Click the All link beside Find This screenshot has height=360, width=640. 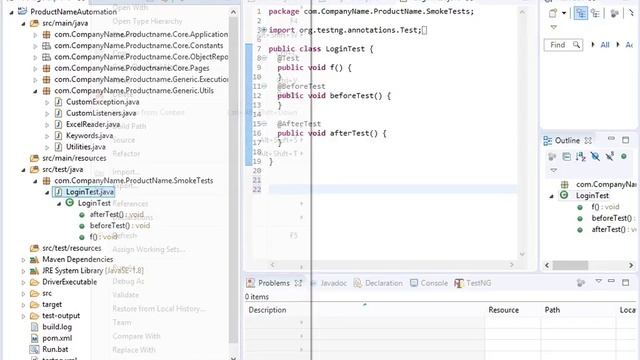point(604,45)
